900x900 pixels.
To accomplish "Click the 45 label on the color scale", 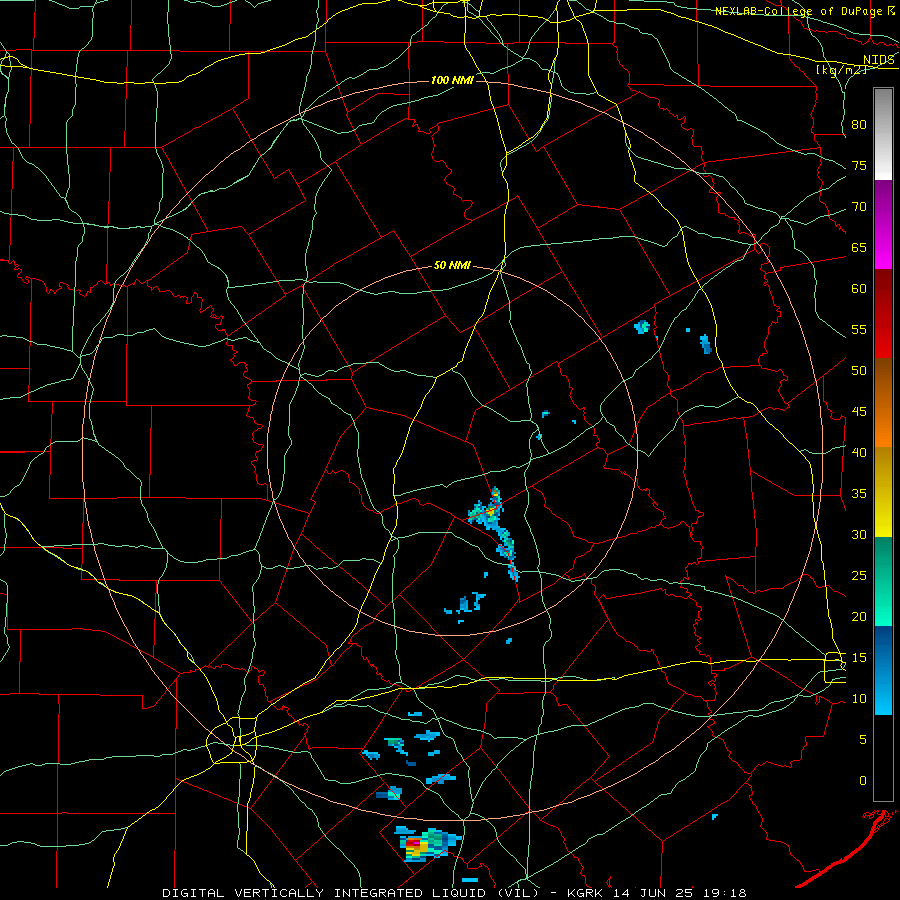I will tap(859, 412).
